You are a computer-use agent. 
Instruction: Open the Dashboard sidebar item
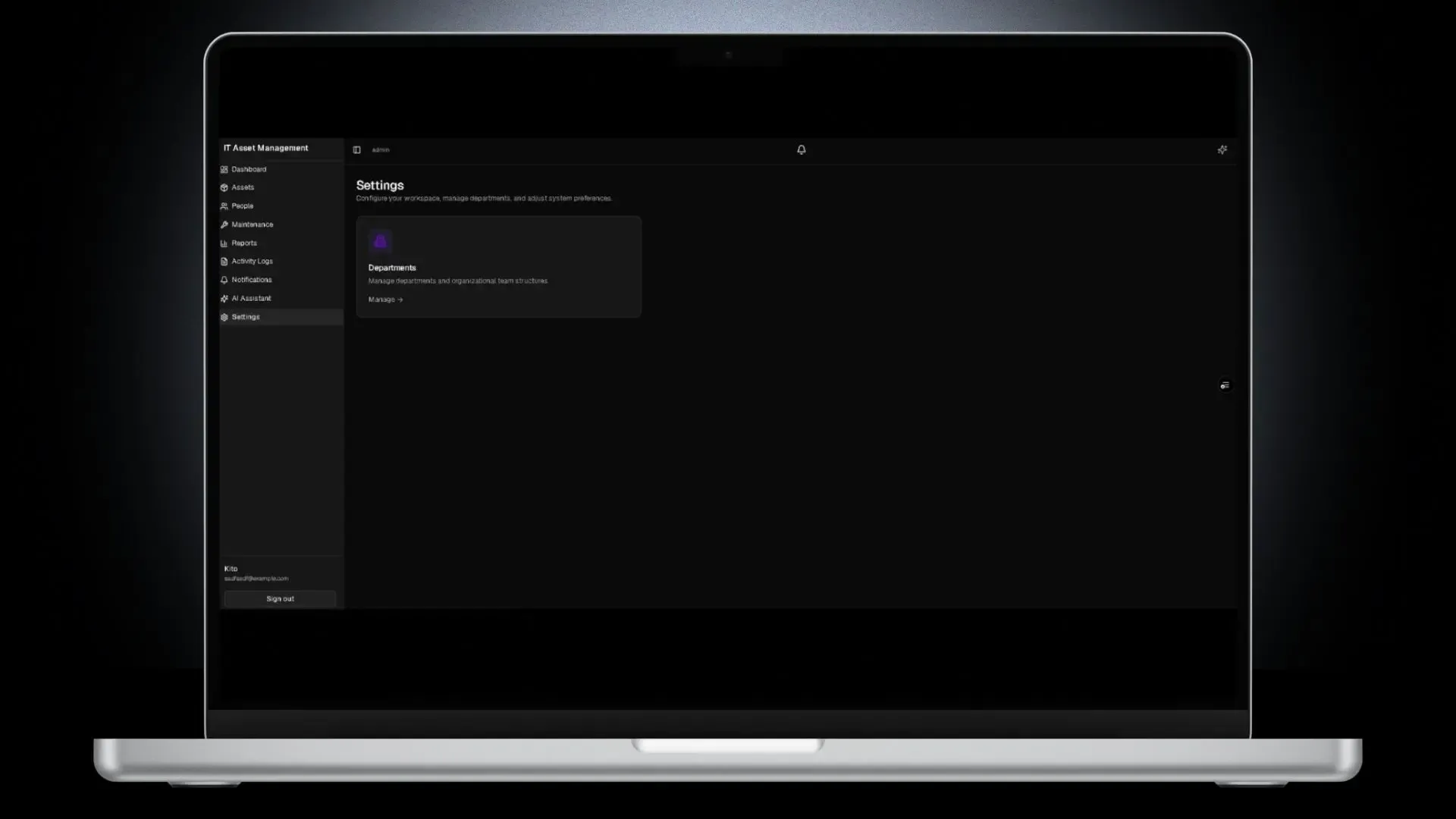pos(281,169)
